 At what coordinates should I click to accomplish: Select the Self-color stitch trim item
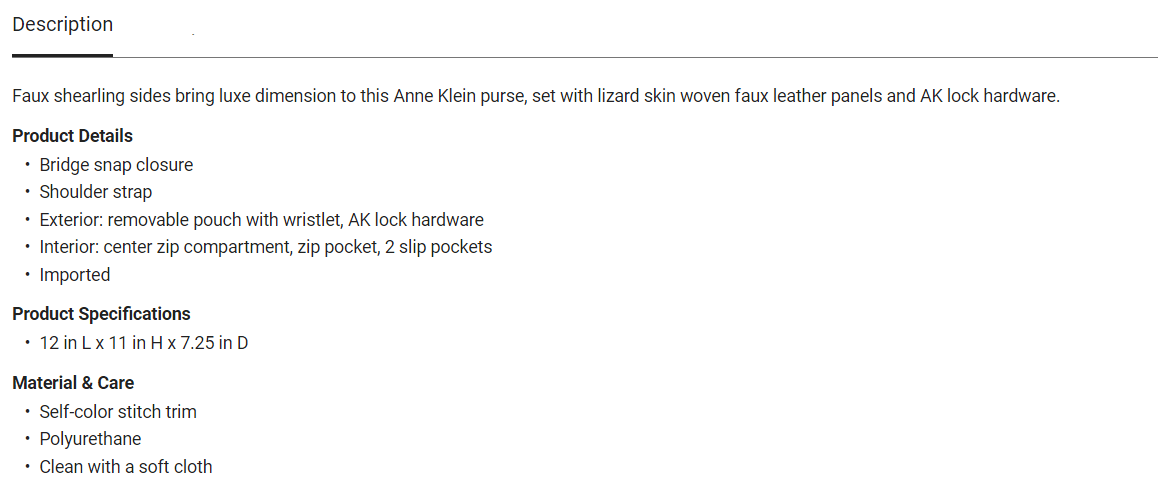point(118,412)
